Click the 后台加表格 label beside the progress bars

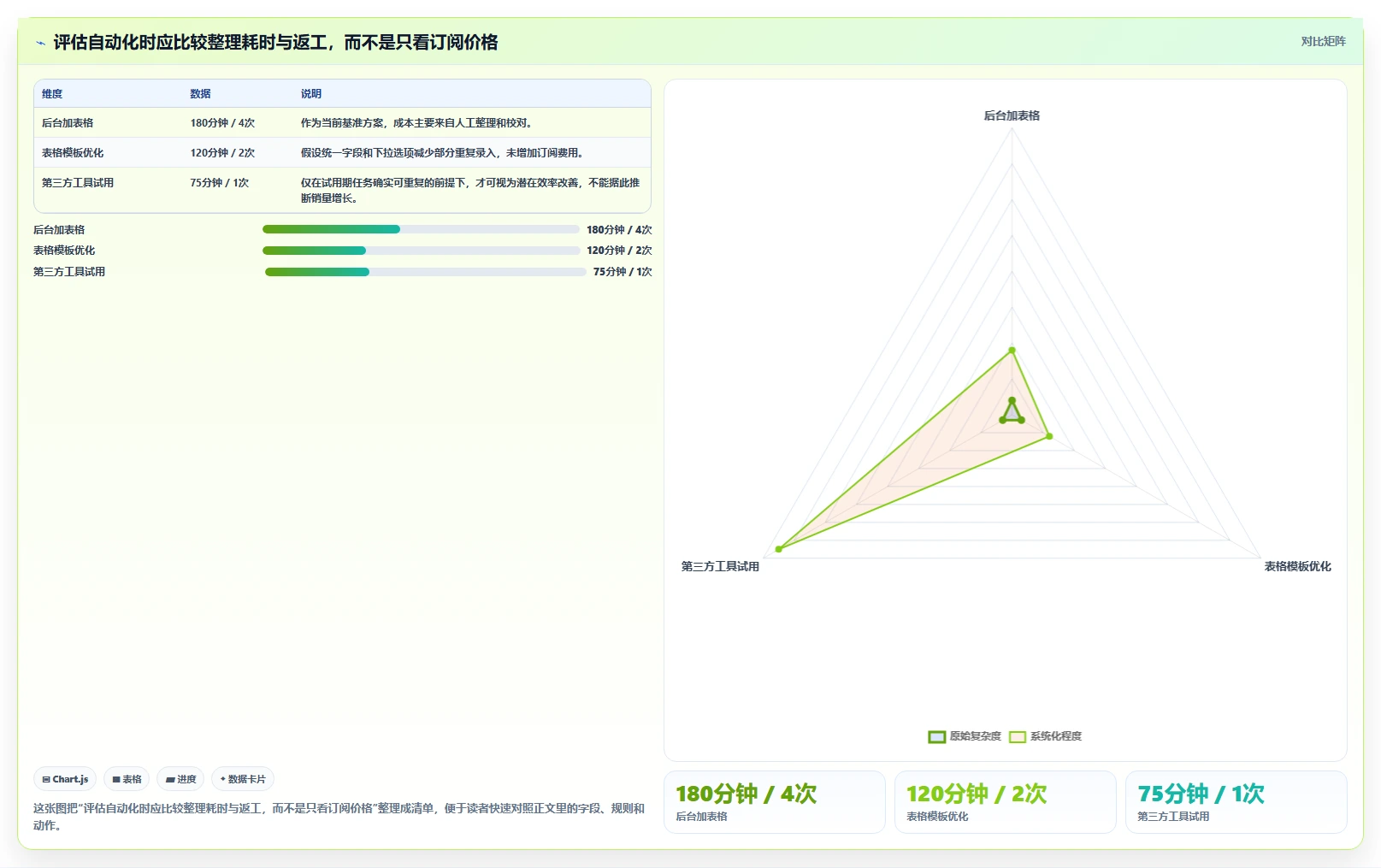59,229
